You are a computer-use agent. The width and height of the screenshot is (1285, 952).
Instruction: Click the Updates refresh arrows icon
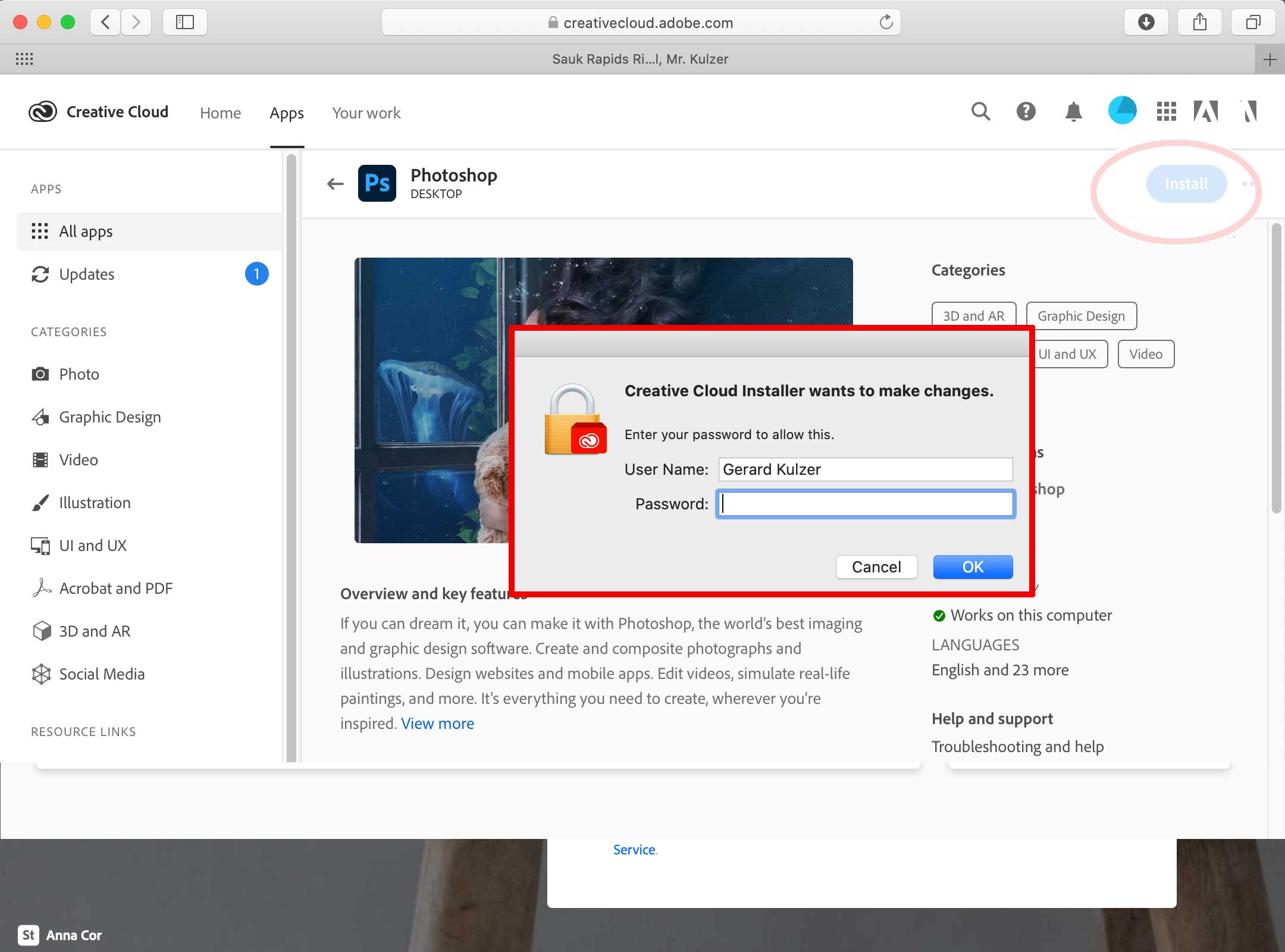[40, 274]
